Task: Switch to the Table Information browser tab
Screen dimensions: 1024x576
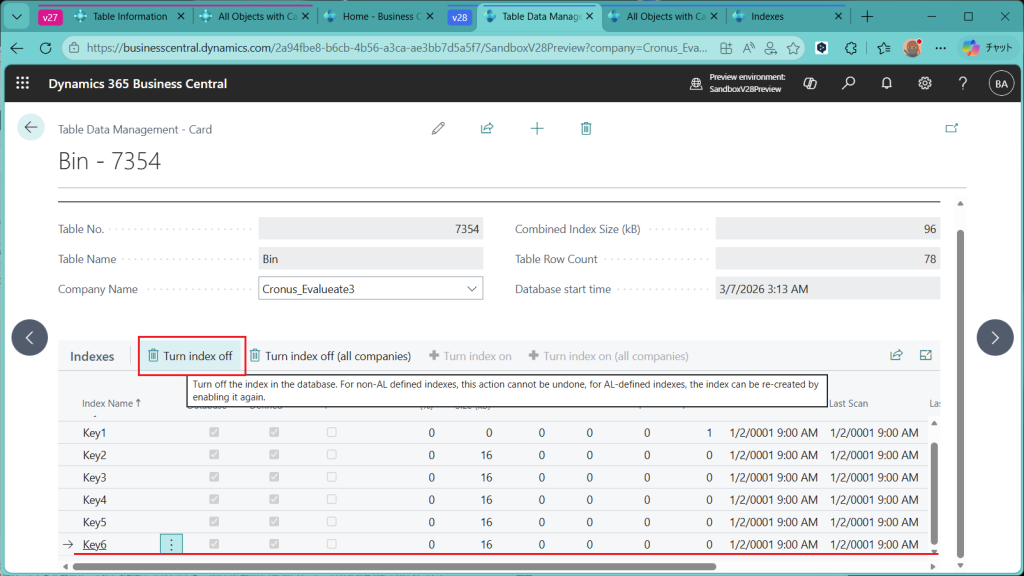Action: 128,17
